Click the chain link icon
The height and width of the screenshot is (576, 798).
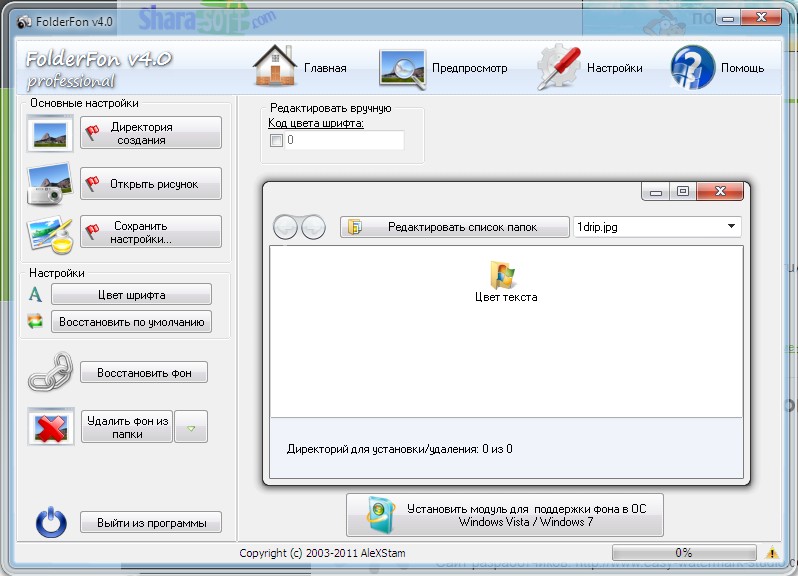pyautogui.click(x=50, y=371)
